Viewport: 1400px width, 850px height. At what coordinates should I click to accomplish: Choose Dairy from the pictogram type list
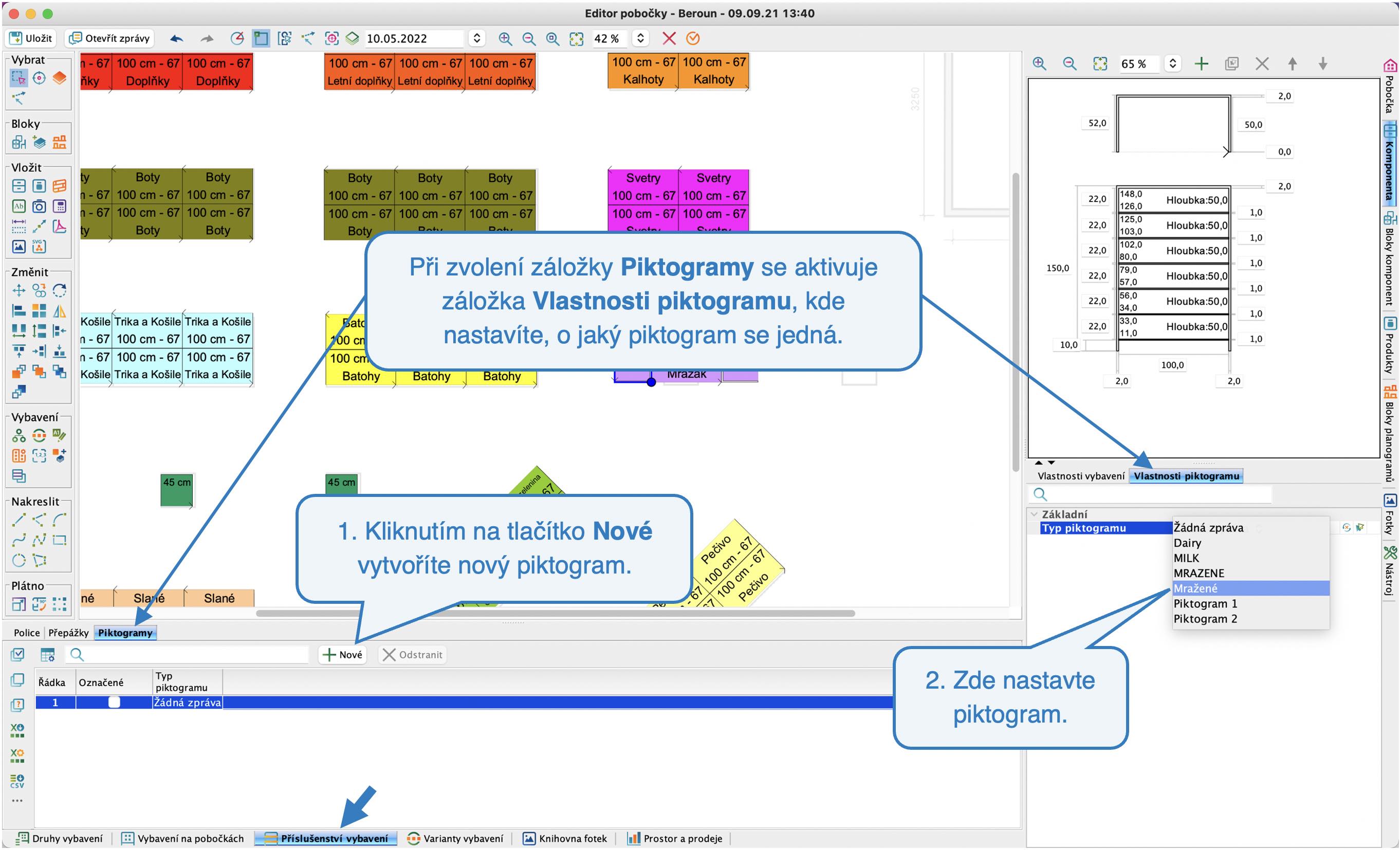click(1250, 543)
